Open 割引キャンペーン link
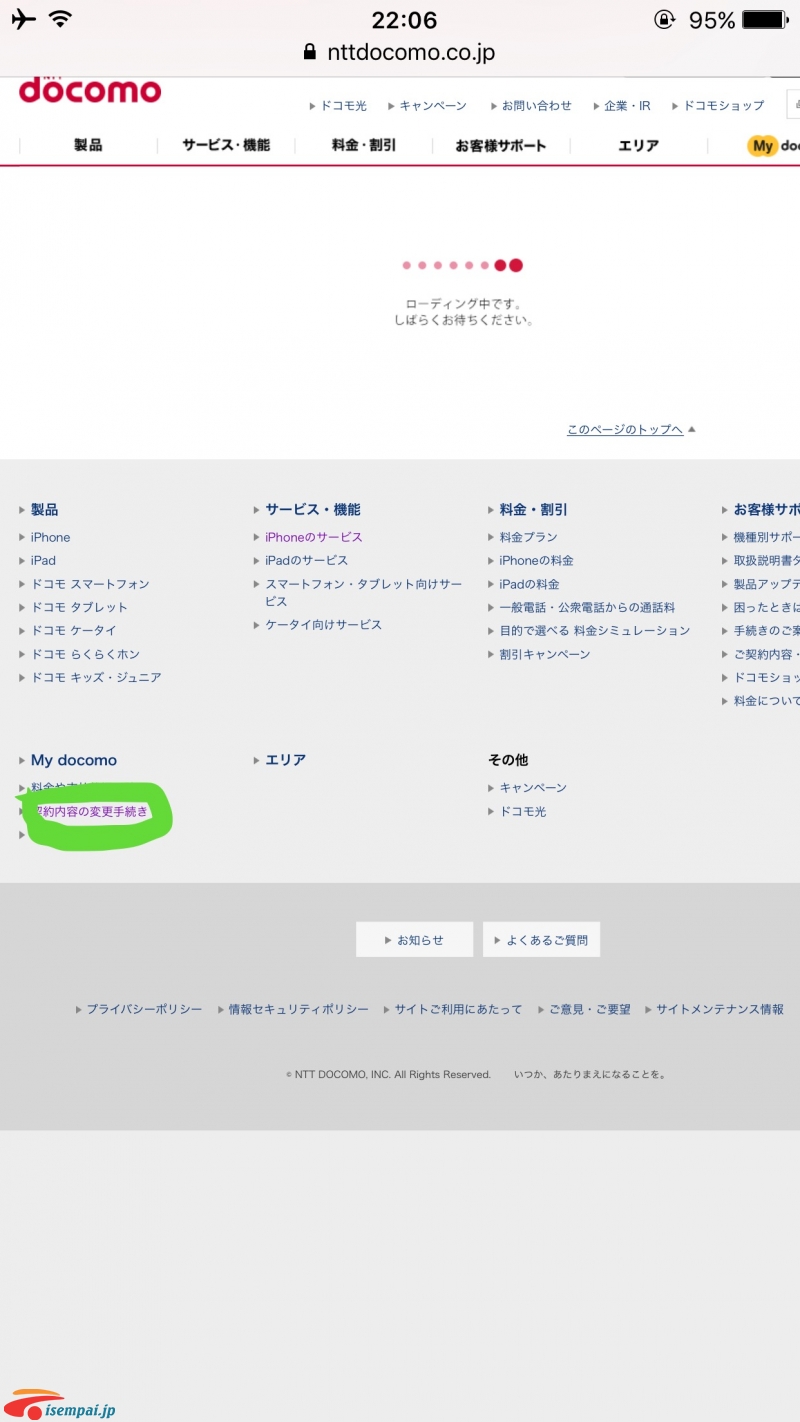Viewport: 800px width, 1422px height. point(545,654)
